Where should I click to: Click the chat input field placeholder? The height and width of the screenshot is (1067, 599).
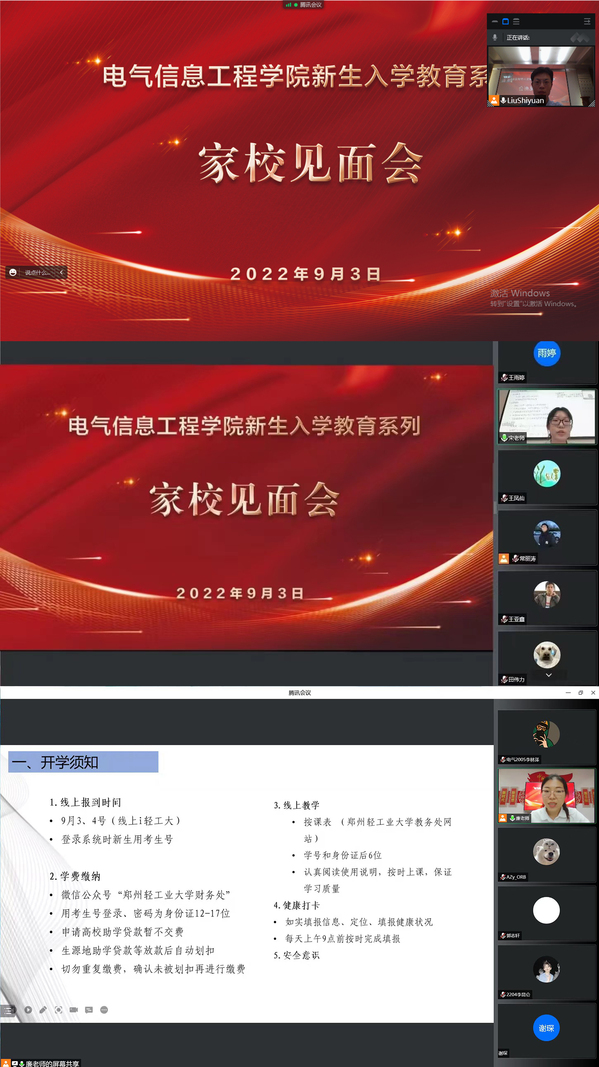pos(39,273)
